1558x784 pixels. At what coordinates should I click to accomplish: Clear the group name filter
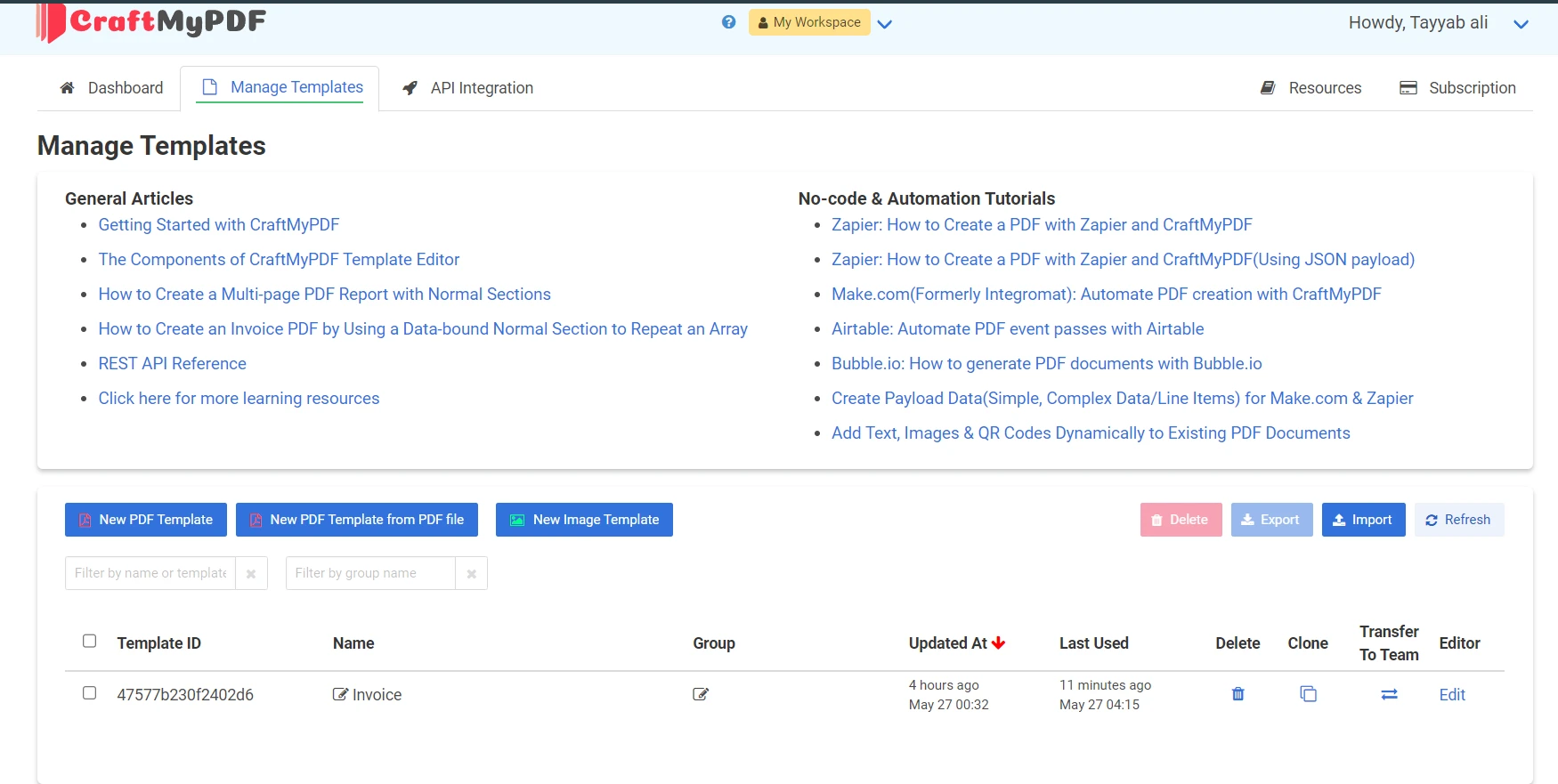point(471,574)
